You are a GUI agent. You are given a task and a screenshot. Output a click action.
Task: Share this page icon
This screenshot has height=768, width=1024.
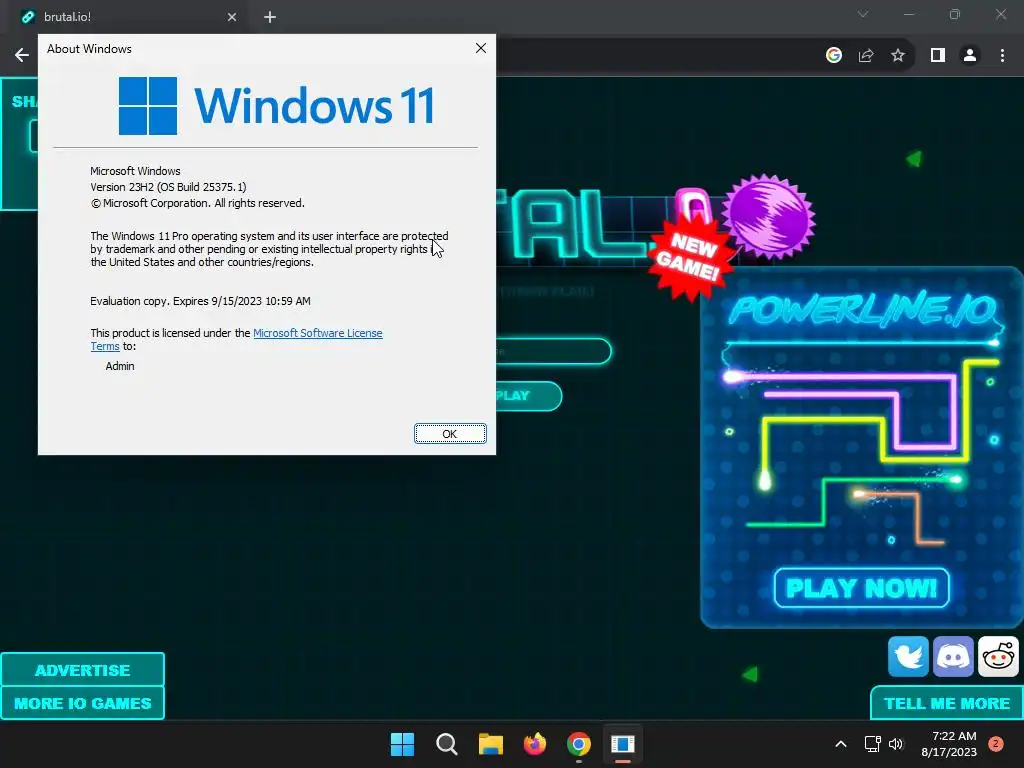coord(866,56)
